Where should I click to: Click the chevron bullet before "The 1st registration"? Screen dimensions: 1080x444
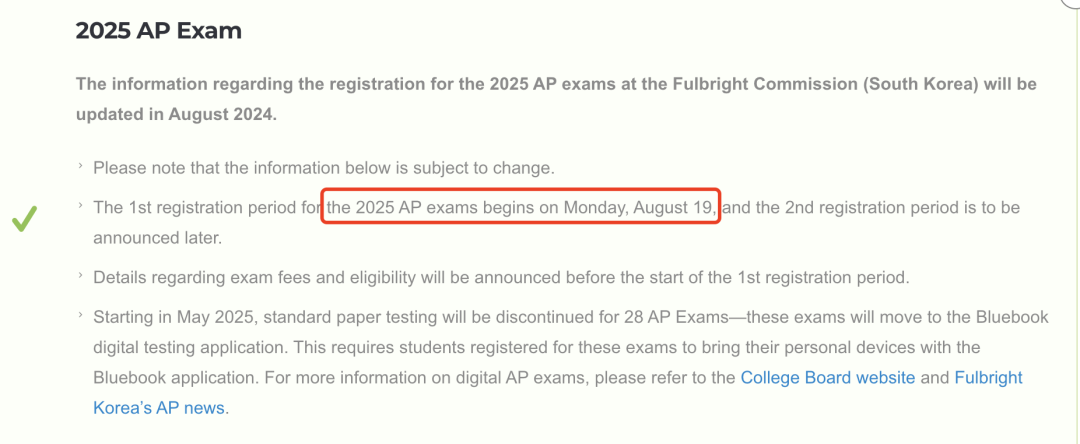click(81, 205)
